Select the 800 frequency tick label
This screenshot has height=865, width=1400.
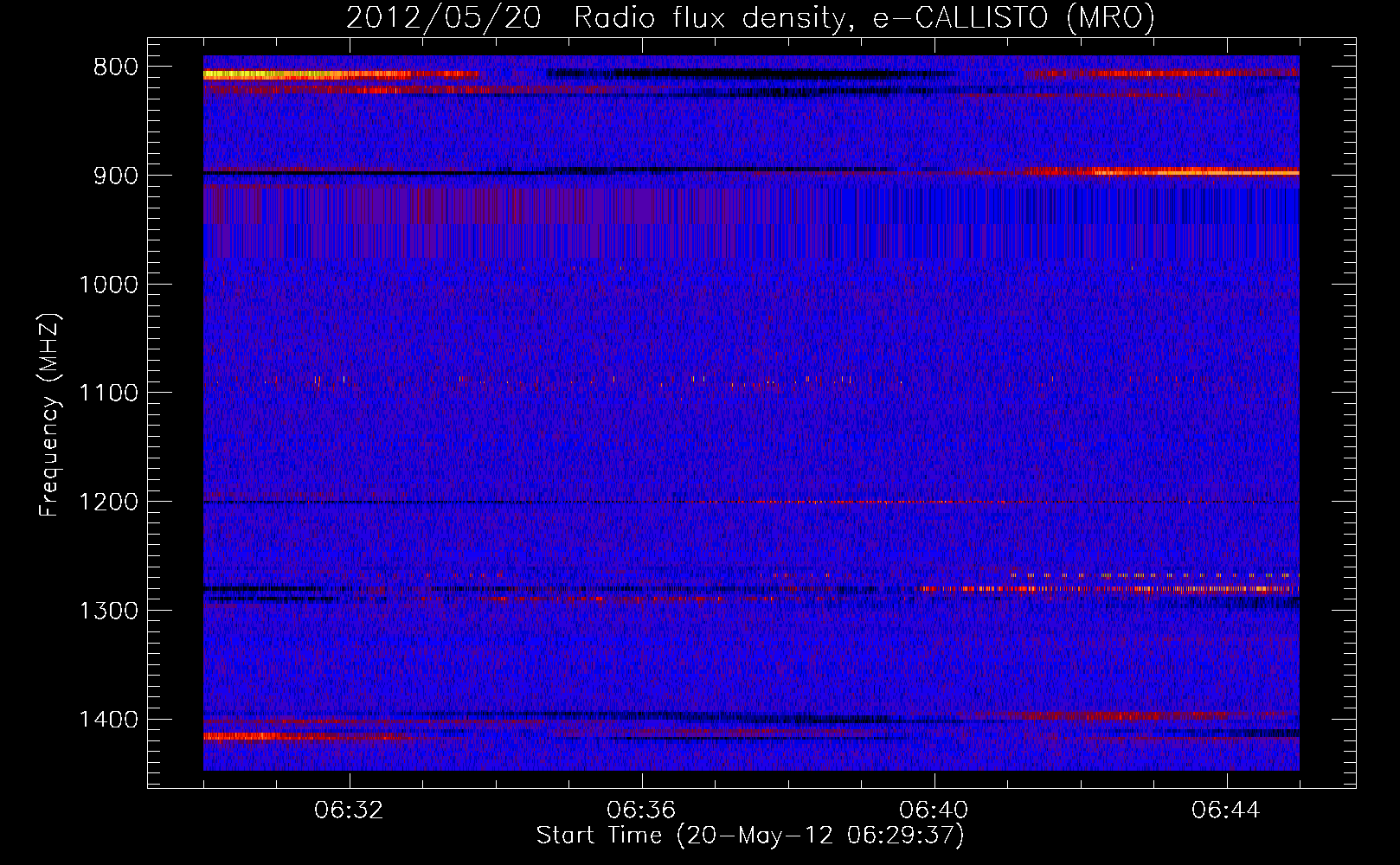tap(116, 67)
